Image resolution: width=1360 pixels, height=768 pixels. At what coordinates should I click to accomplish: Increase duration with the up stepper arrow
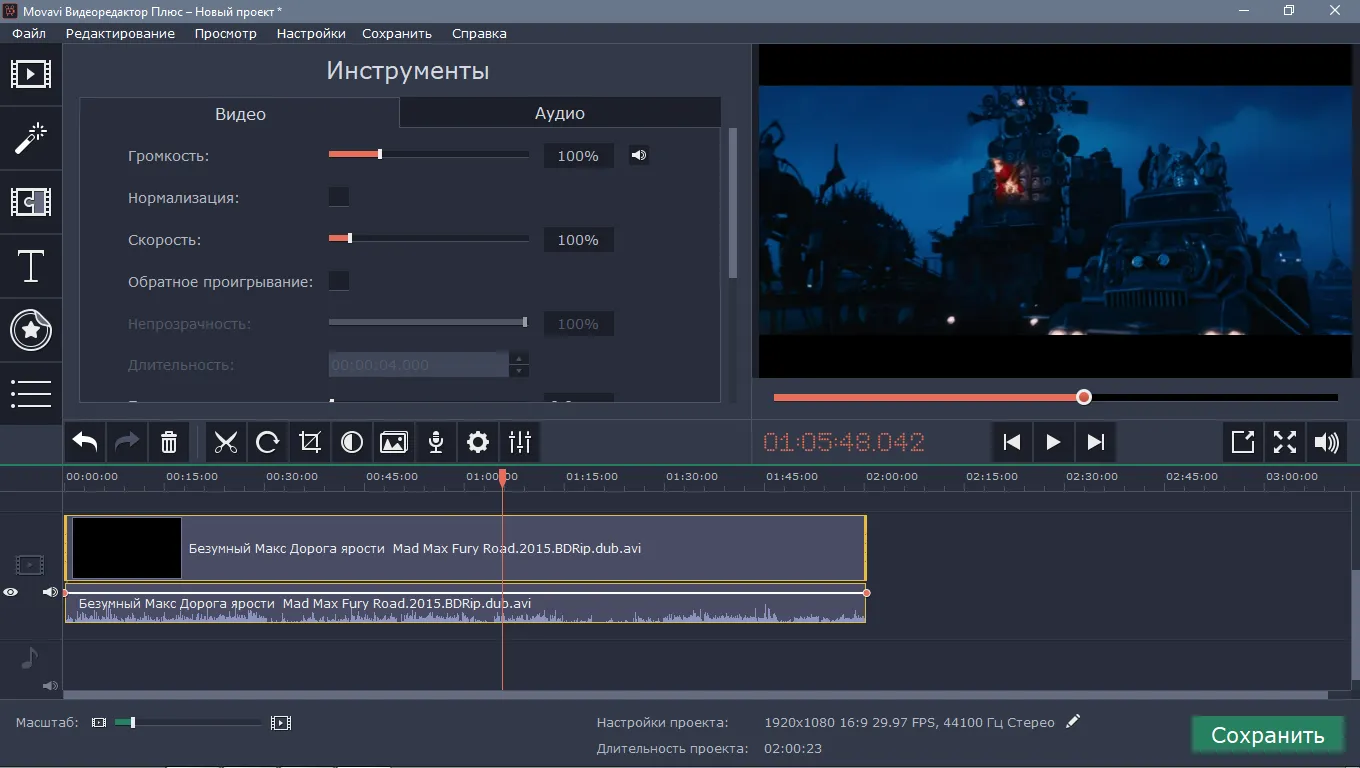pyautogui.click(x=518, y=358)
